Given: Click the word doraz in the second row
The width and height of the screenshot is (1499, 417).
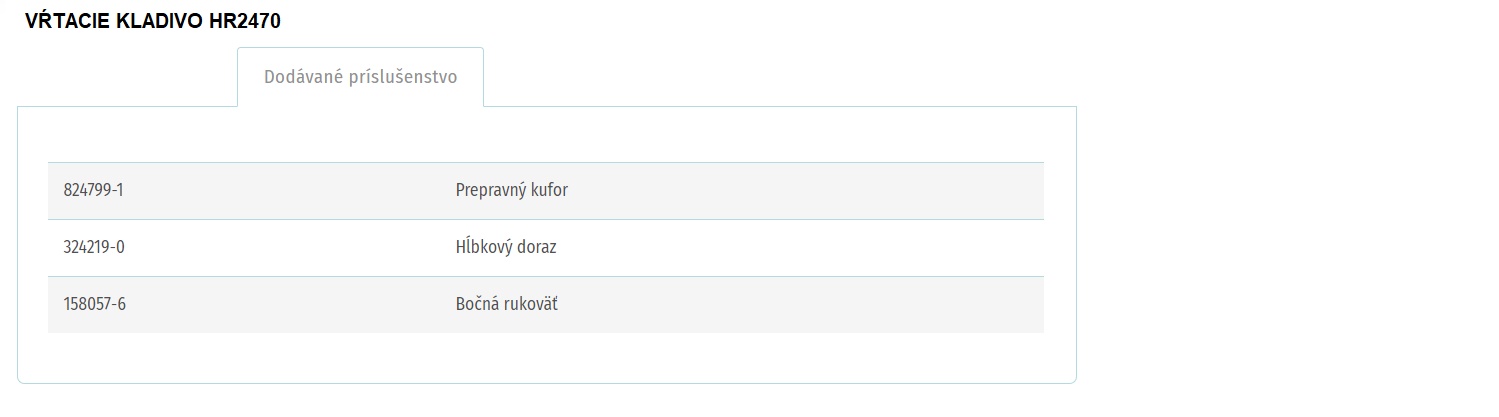Looking at the screenshot, I should (537, 247).
